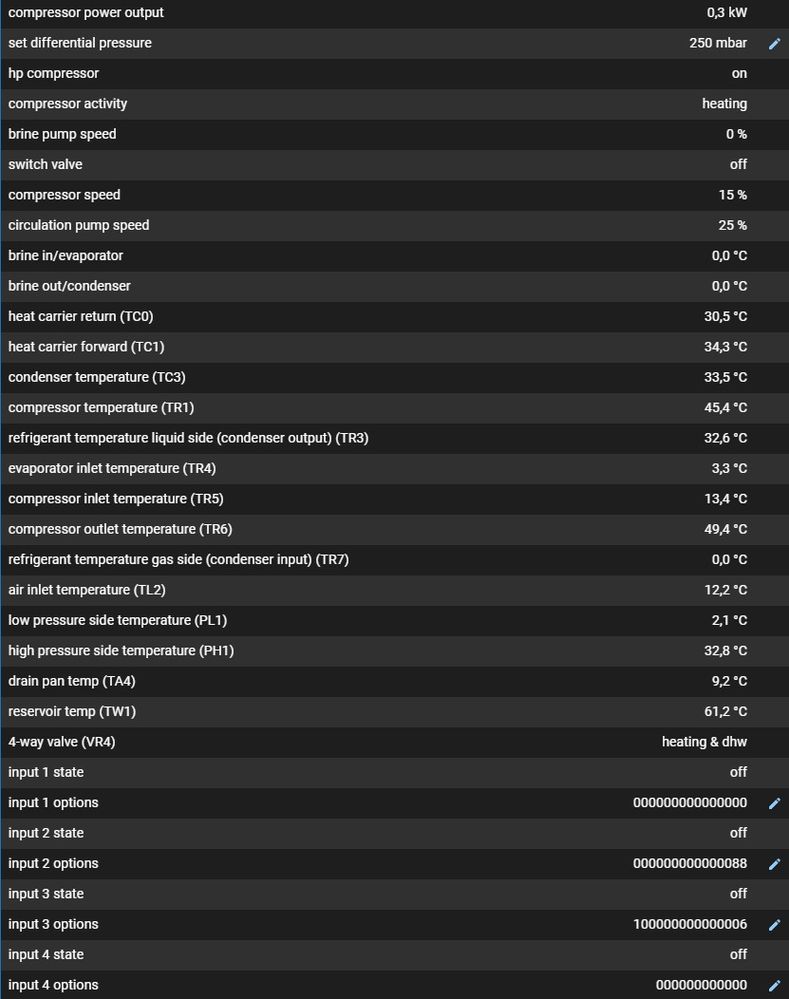789x999 pixels.
Task: Click the switch valve 'off' value
Action: [738, 165]
